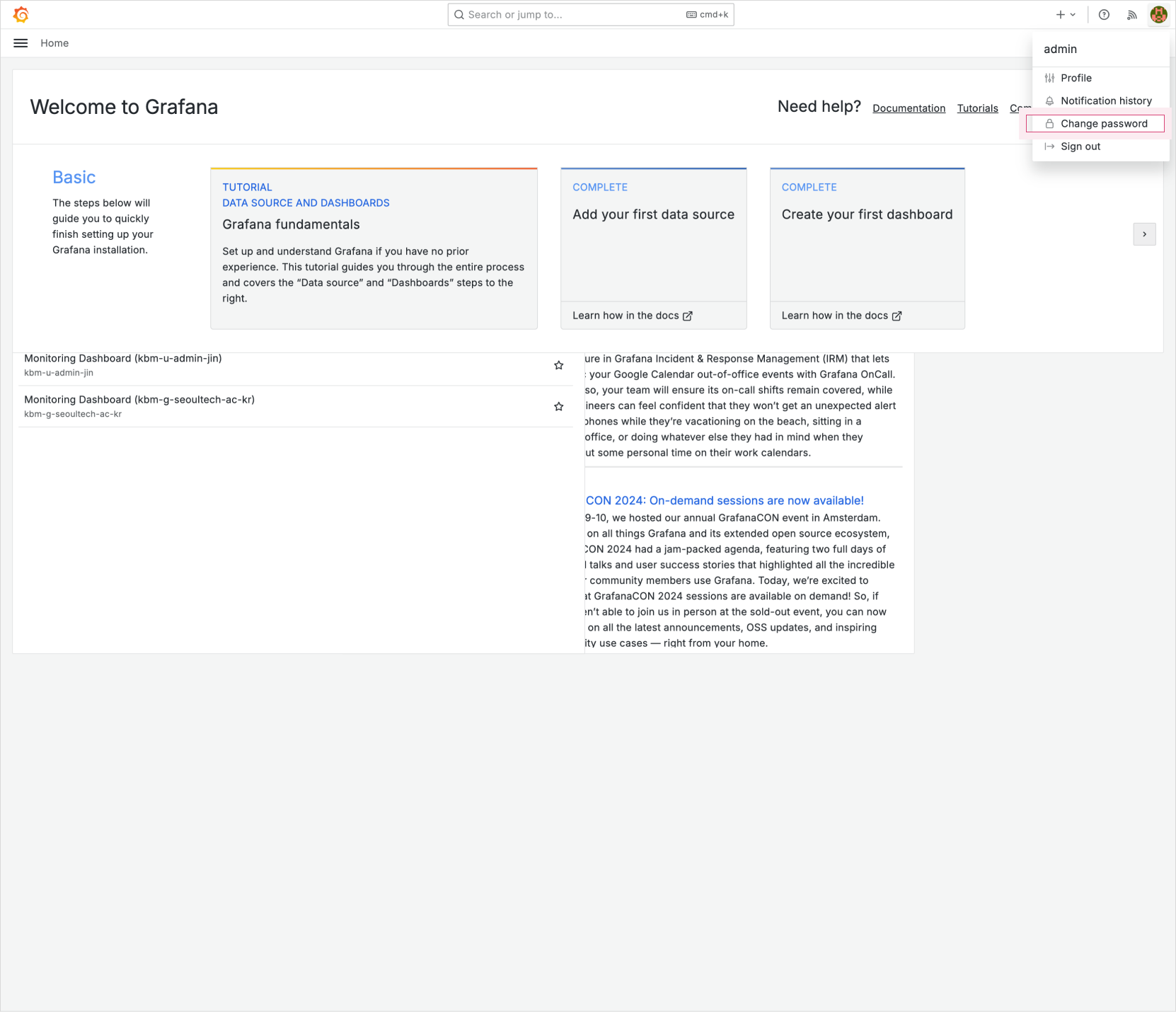Click the Home breadcrumb
Image resolution: width=1176 pixels, height=1012 pixels.
54,43
